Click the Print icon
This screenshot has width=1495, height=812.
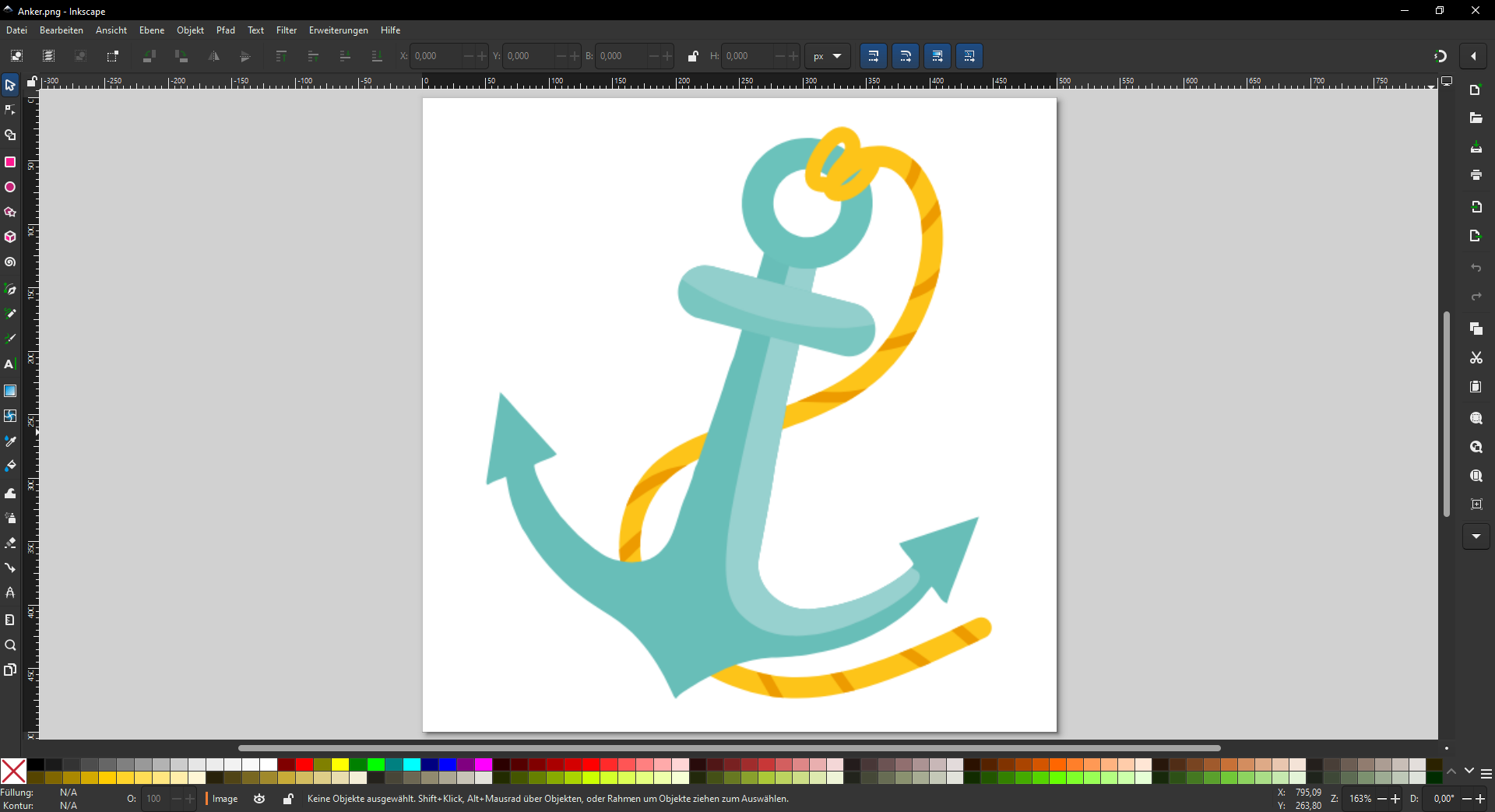[x=1476, y=175]
